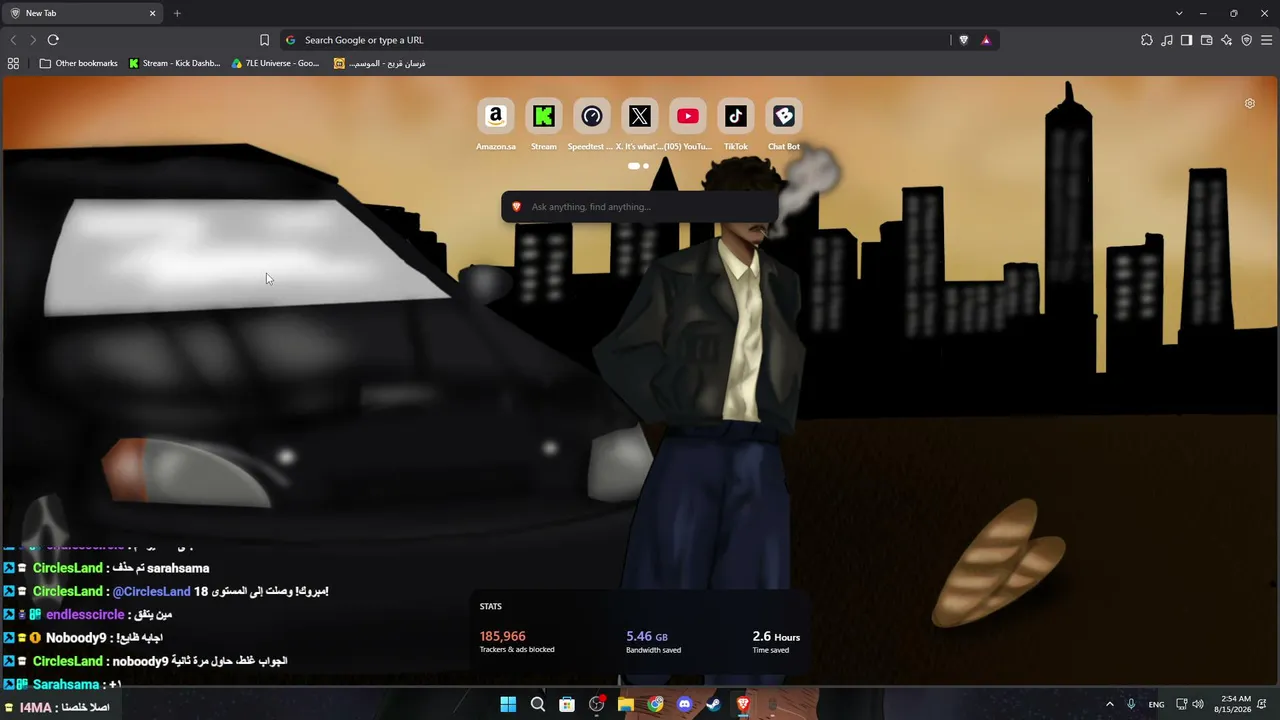
Task: Click the Ask anything search box
Action: pyautogui.click(x=640, y=207)
